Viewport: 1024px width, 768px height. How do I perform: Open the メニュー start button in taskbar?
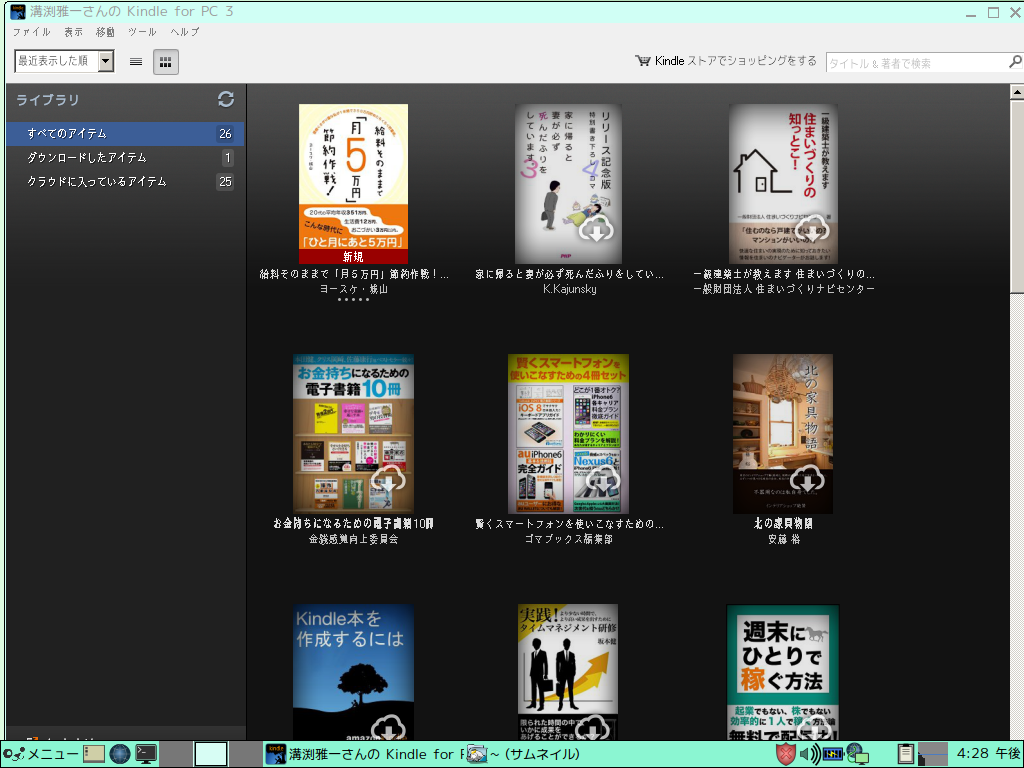[40, 754]
